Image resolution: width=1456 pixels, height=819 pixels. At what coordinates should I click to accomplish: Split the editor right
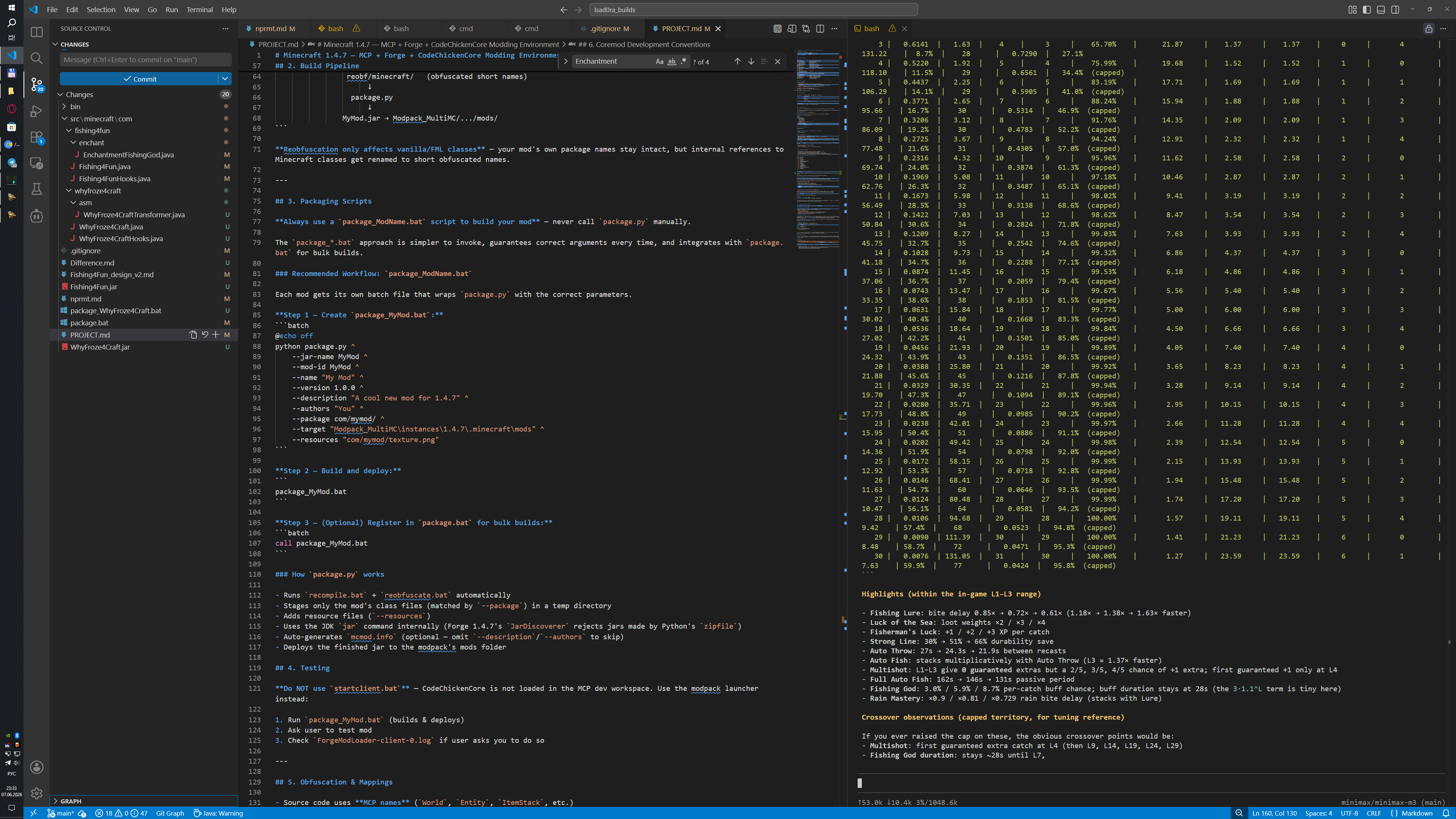click(x=820, y=28)
